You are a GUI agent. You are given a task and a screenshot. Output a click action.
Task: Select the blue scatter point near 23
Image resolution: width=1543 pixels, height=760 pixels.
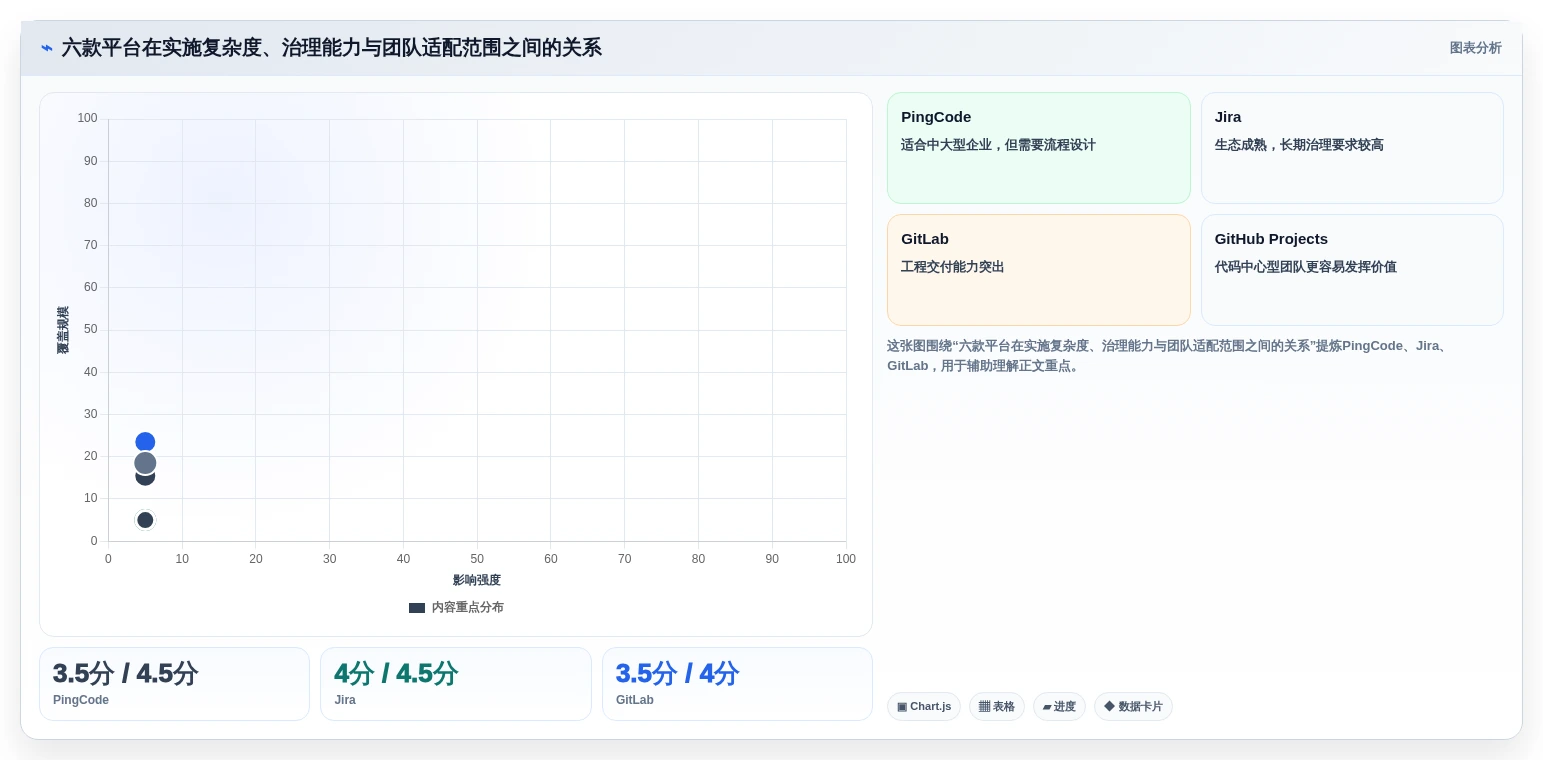point(145,442)
